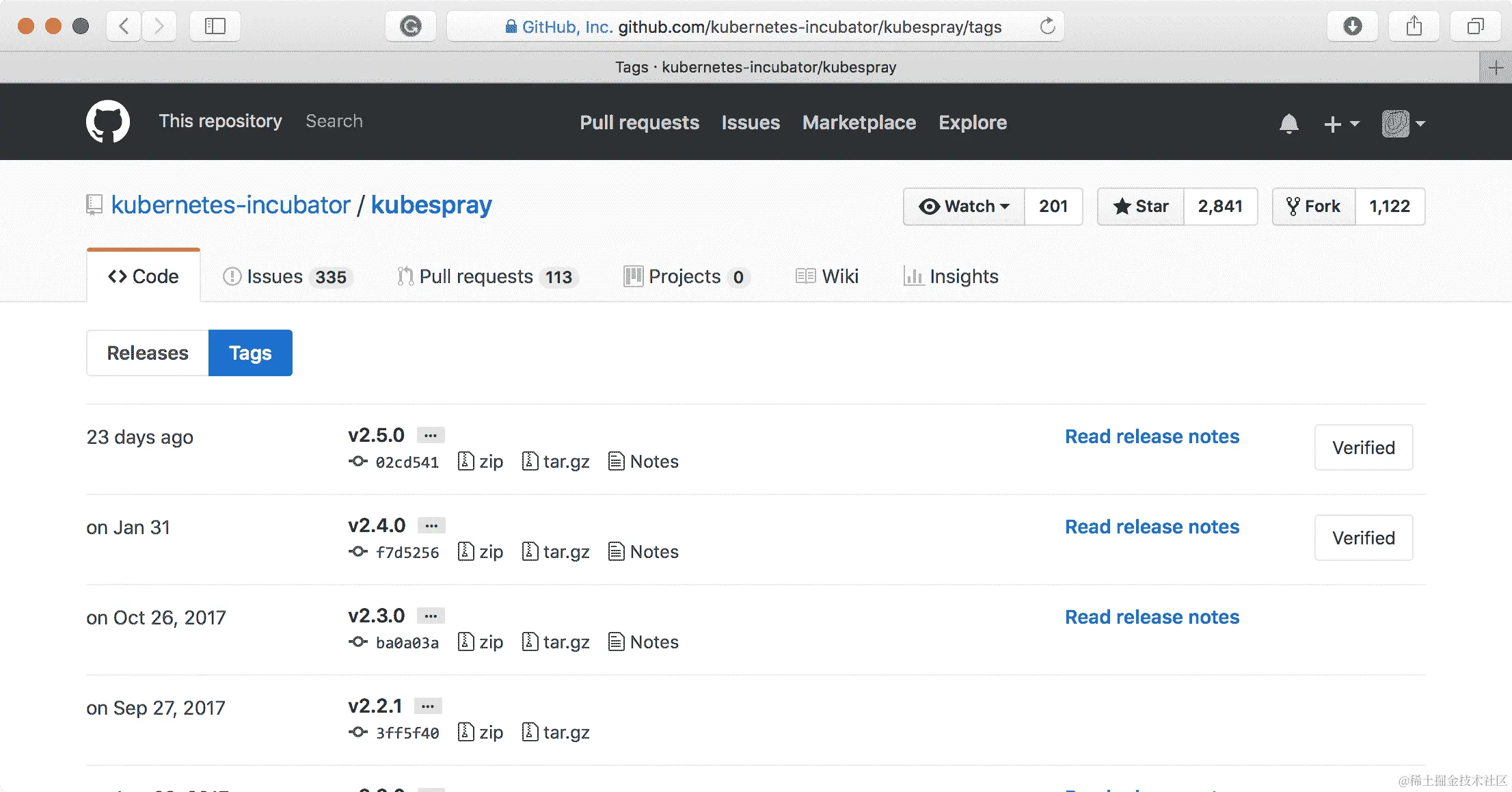The image size is (1512, 792).
Task: Open commit 02cd541 of v2.5.0
Action: coord(407,462)
